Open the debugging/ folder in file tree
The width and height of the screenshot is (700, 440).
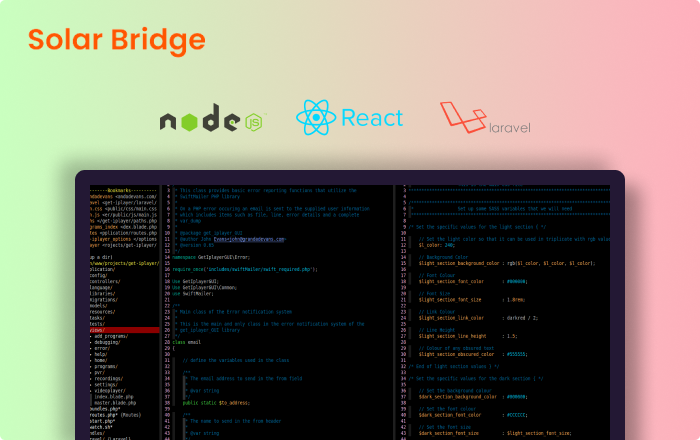[x=107, y=342]
